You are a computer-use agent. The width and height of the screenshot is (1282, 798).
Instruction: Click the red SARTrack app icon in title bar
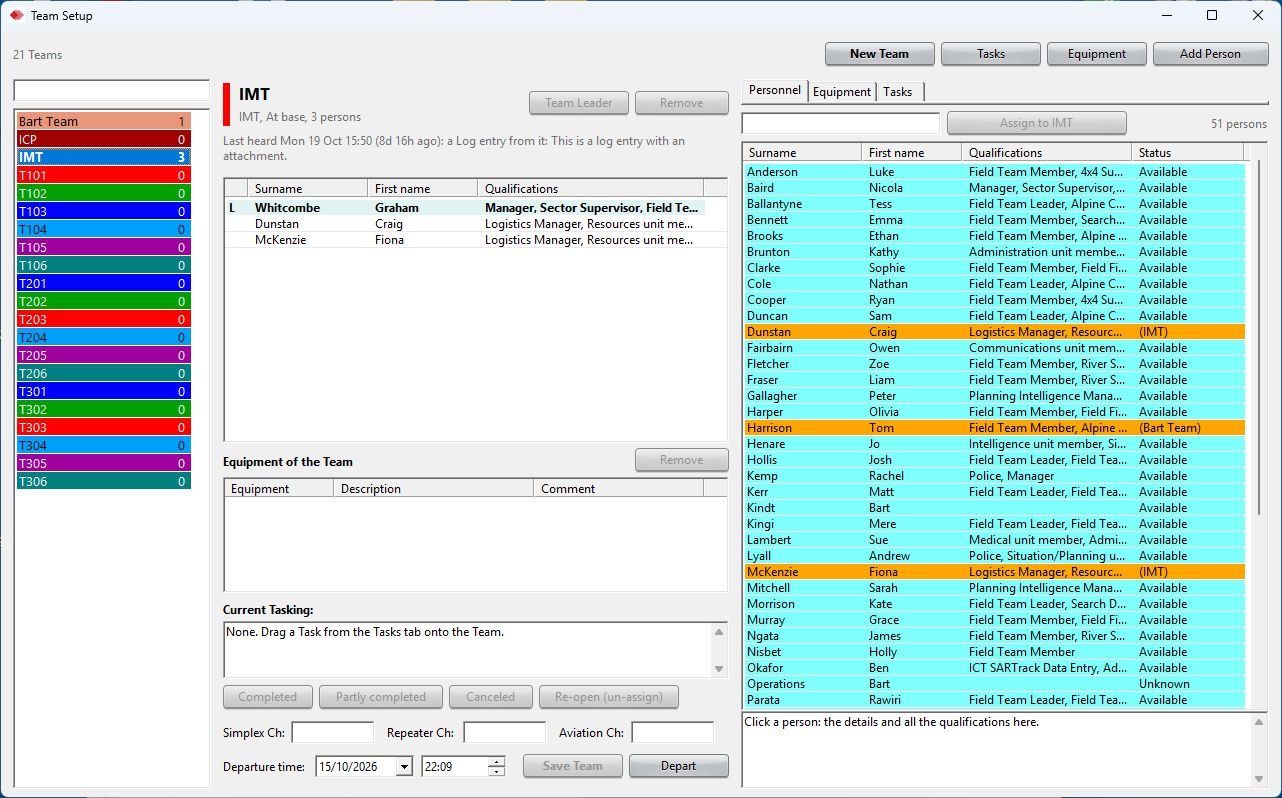pos(16,15)
